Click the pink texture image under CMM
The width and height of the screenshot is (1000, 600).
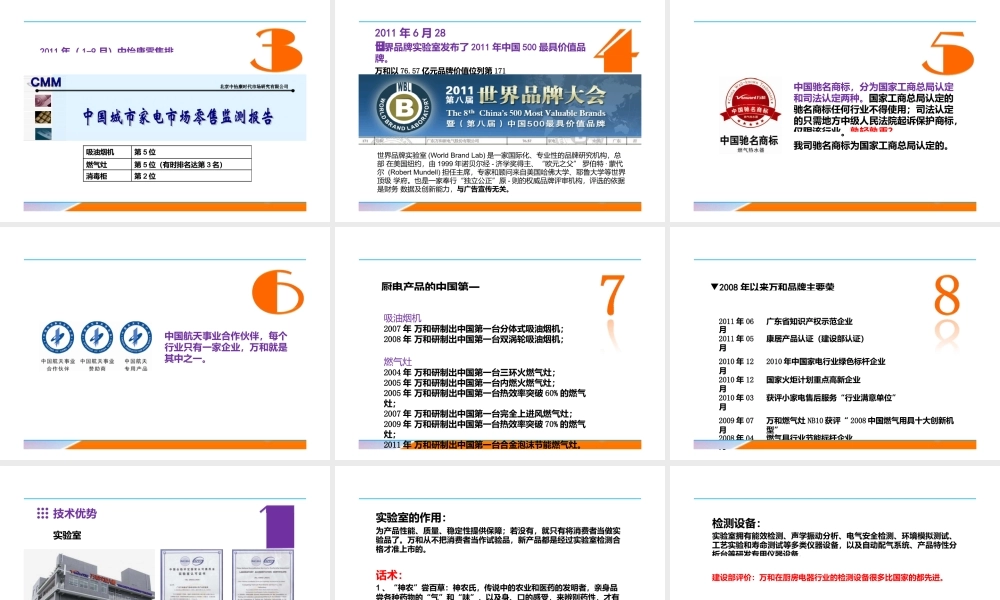(43, 101)
